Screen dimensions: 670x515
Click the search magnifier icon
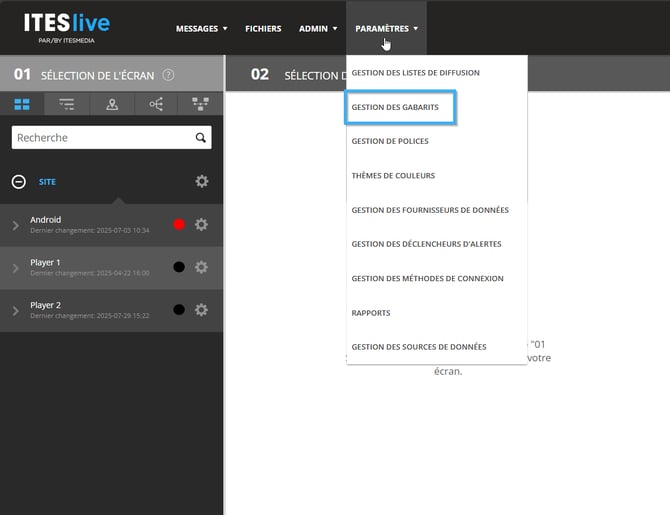[201, 138]
